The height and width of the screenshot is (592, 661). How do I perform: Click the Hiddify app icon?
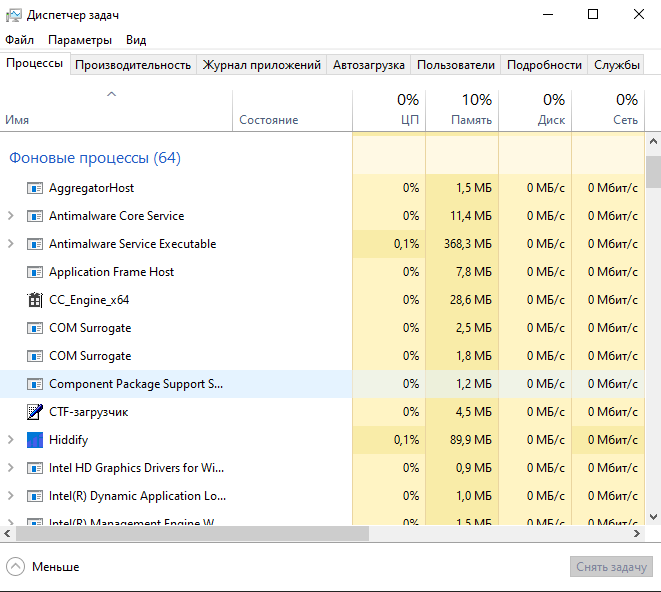point(35,440)
